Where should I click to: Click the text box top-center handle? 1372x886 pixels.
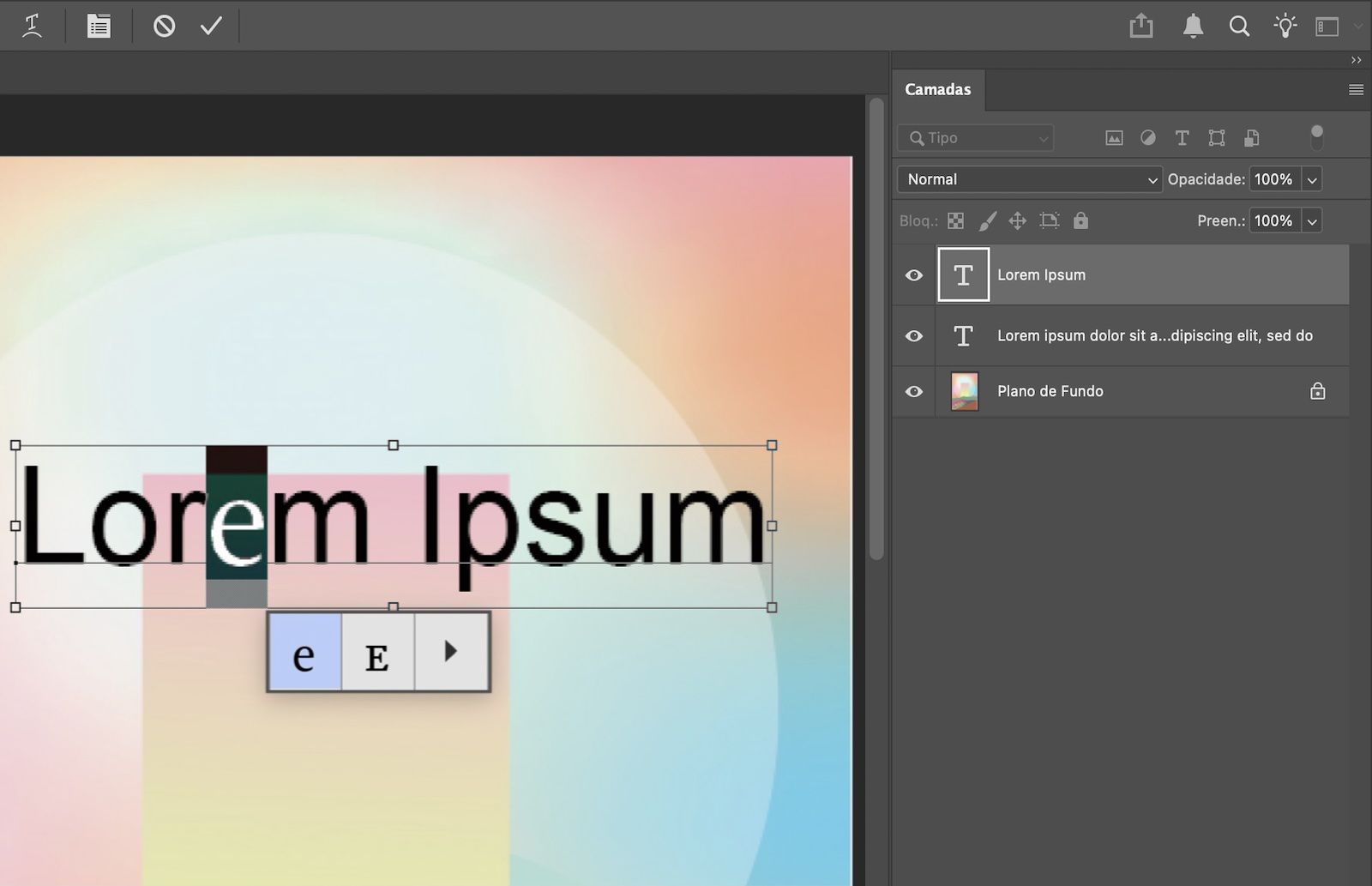(394, 445)
